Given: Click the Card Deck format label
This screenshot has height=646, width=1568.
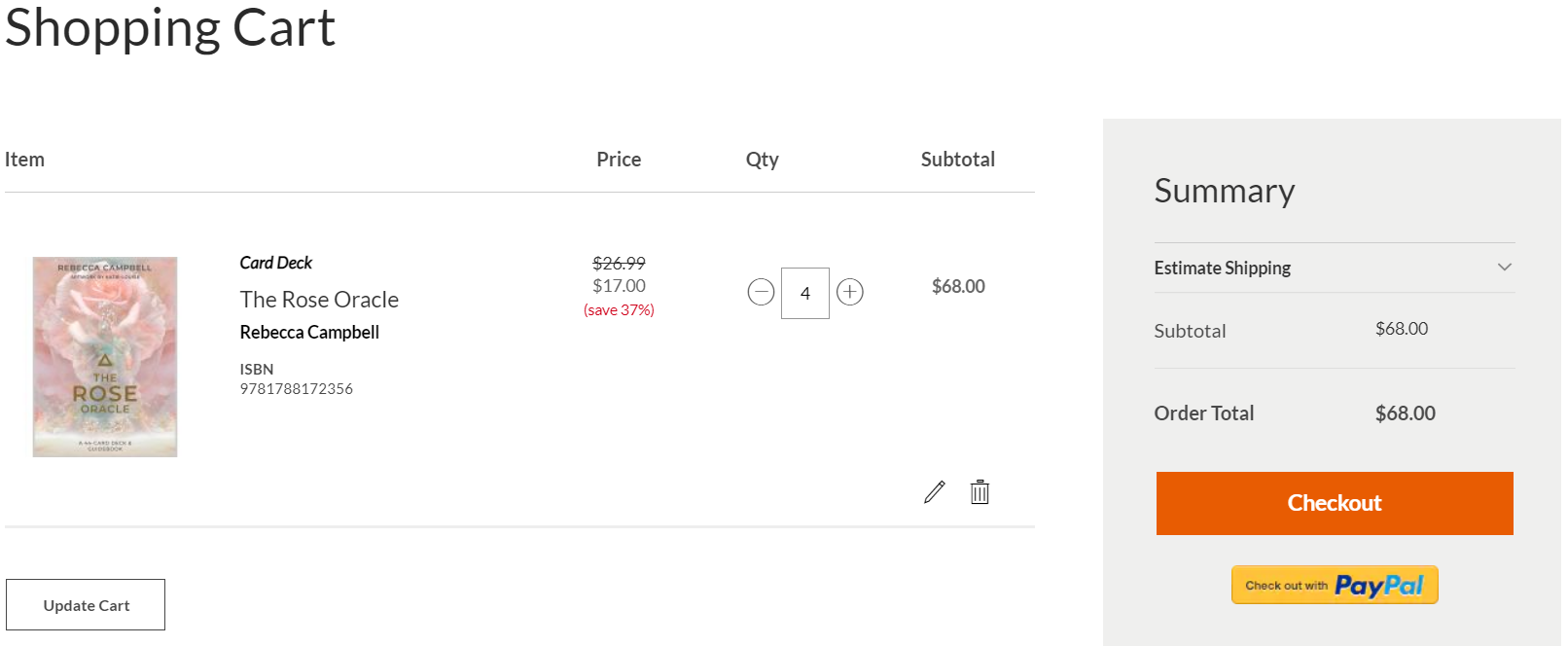Looking at the screenshot, I should (276, 263).
